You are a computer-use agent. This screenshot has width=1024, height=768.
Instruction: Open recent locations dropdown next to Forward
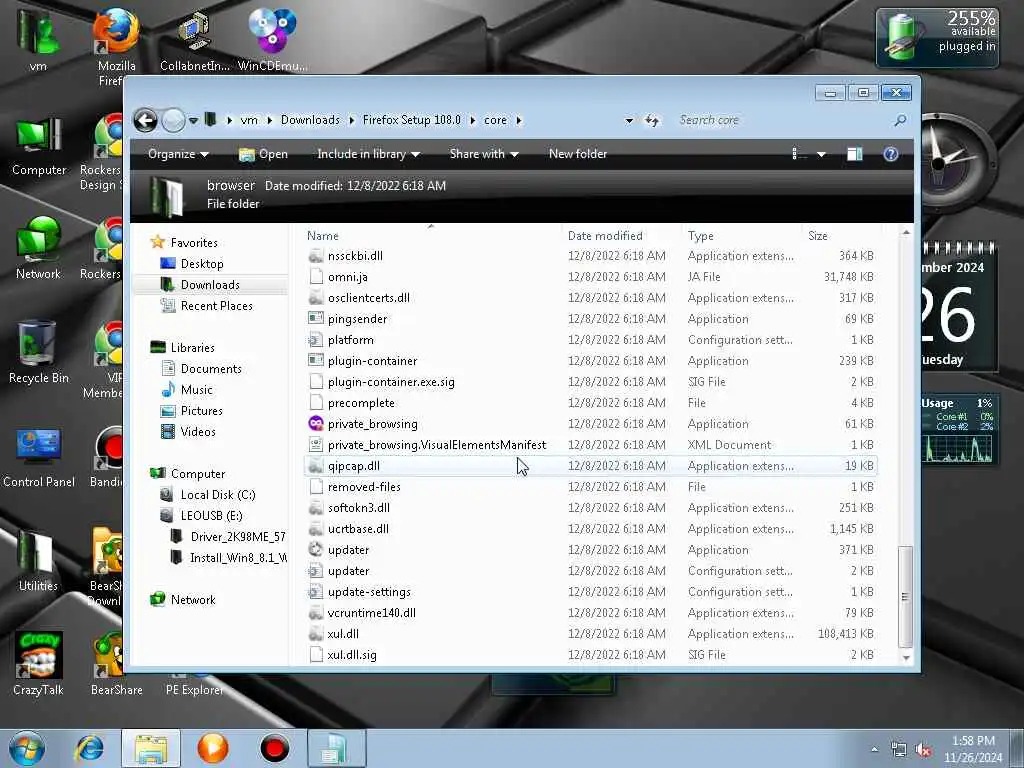pyautogui.click(x=193, y=121)
